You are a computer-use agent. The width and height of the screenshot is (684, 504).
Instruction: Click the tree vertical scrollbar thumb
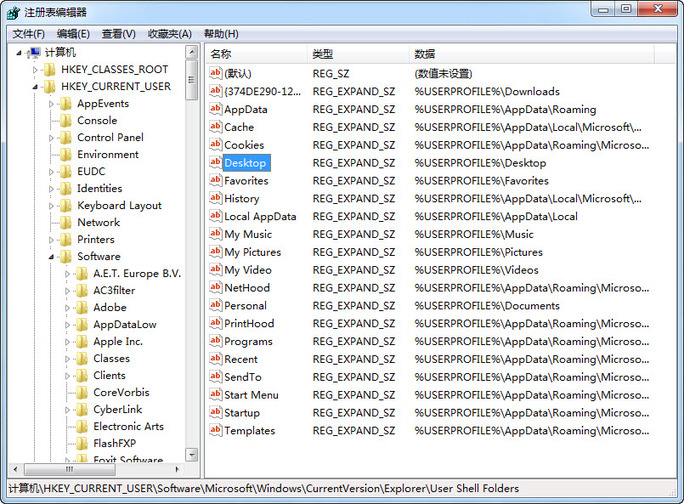coord(192,80)
